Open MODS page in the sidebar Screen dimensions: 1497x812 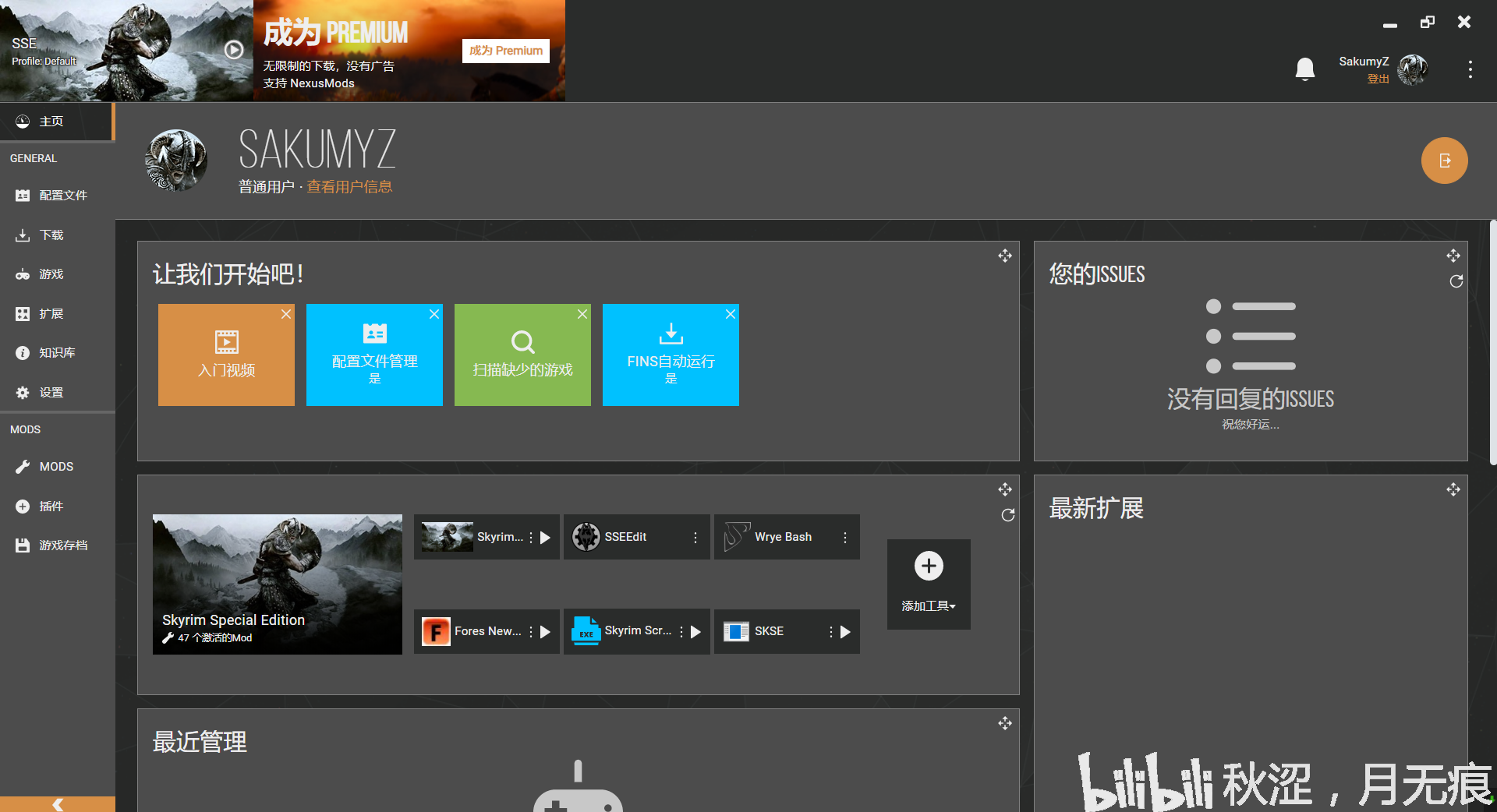point(57,467)
